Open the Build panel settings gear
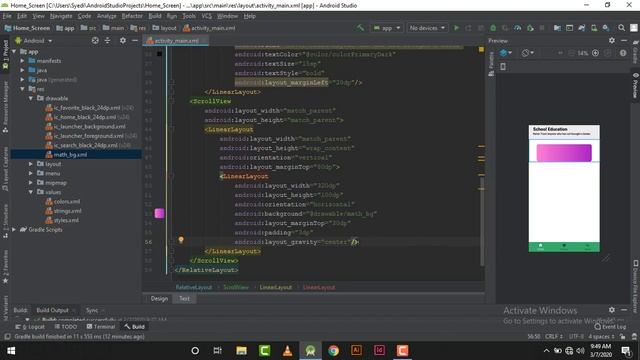The image size is (640, 360). pyautogui.click(x=611, y=310)
